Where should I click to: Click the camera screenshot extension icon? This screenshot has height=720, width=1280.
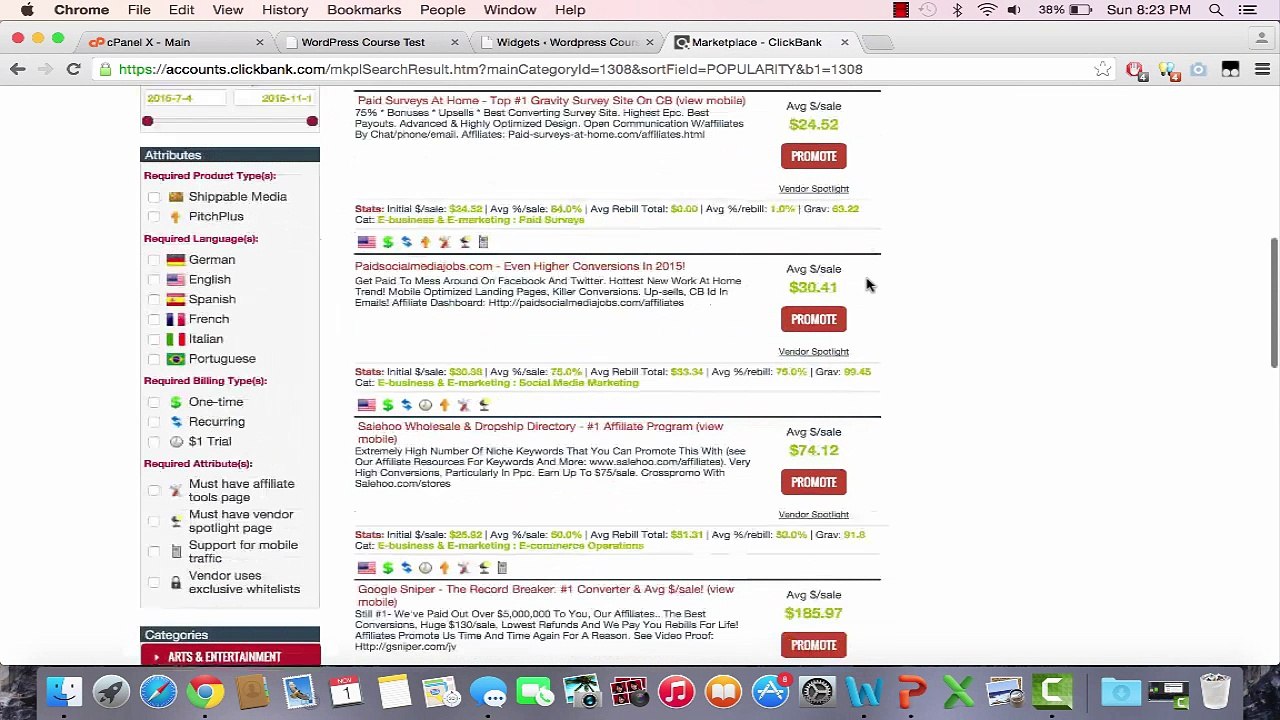1198,69
